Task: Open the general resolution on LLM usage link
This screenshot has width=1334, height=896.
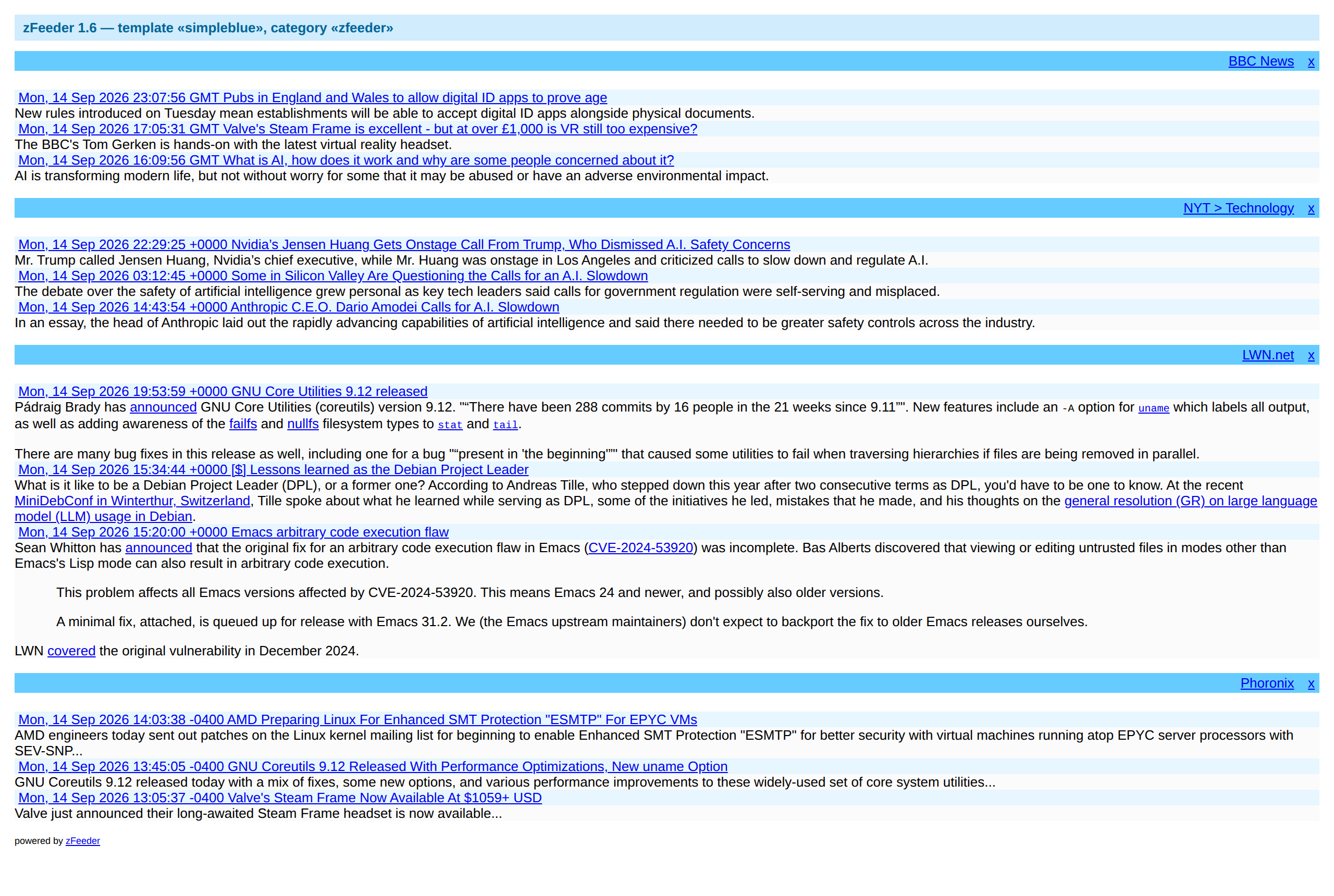Action: pyautogui.click(x=1190, y=501)
